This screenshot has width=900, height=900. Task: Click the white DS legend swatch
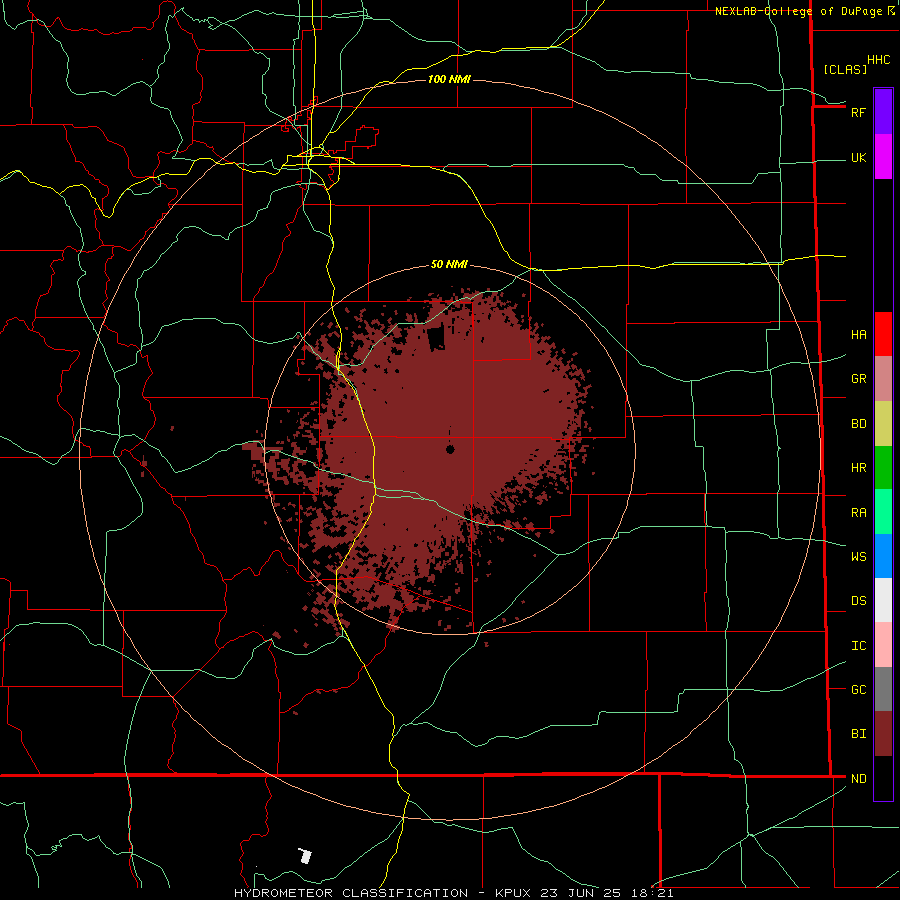(x=883, y=600)
